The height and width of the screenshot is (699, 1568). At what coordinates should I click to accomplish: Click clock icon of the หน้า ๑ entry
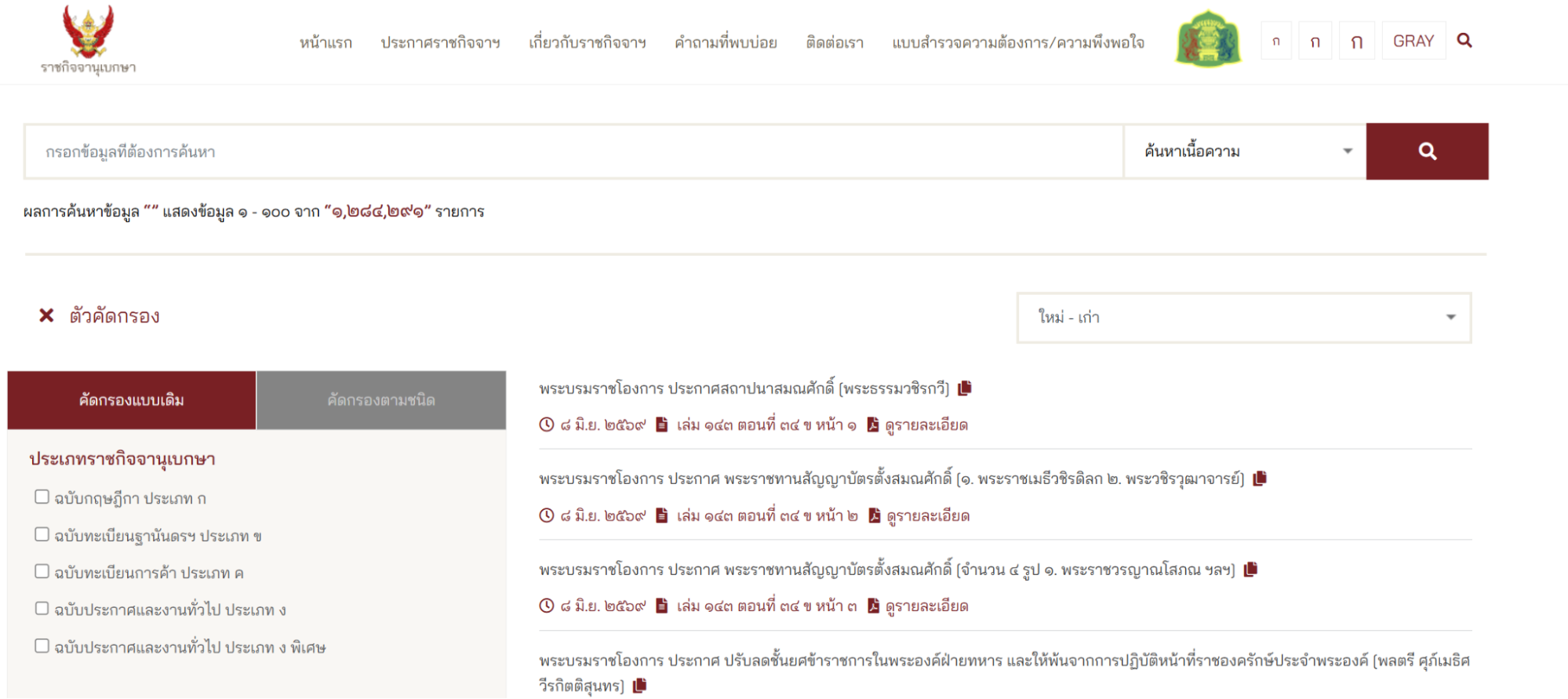547,425
